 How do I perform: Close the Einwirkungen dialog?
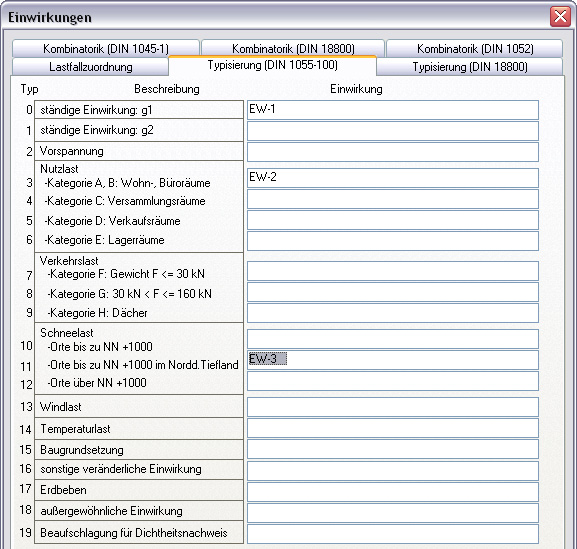pos(560,17)
